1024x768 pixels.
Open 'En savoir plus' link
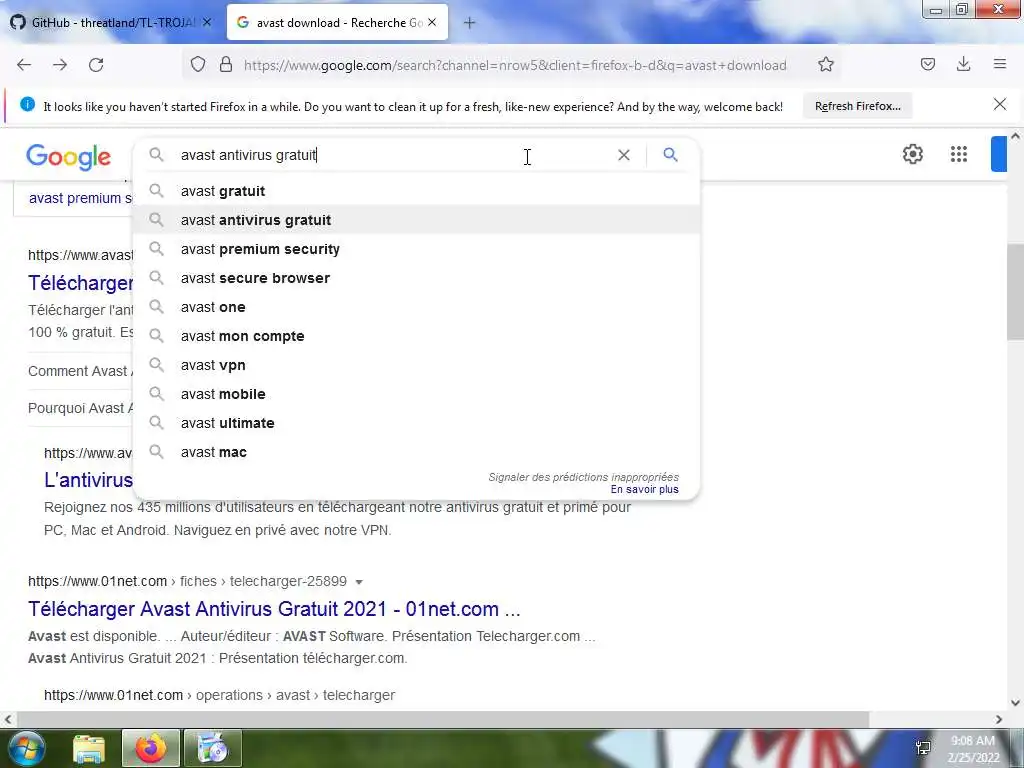pos(645,489)
